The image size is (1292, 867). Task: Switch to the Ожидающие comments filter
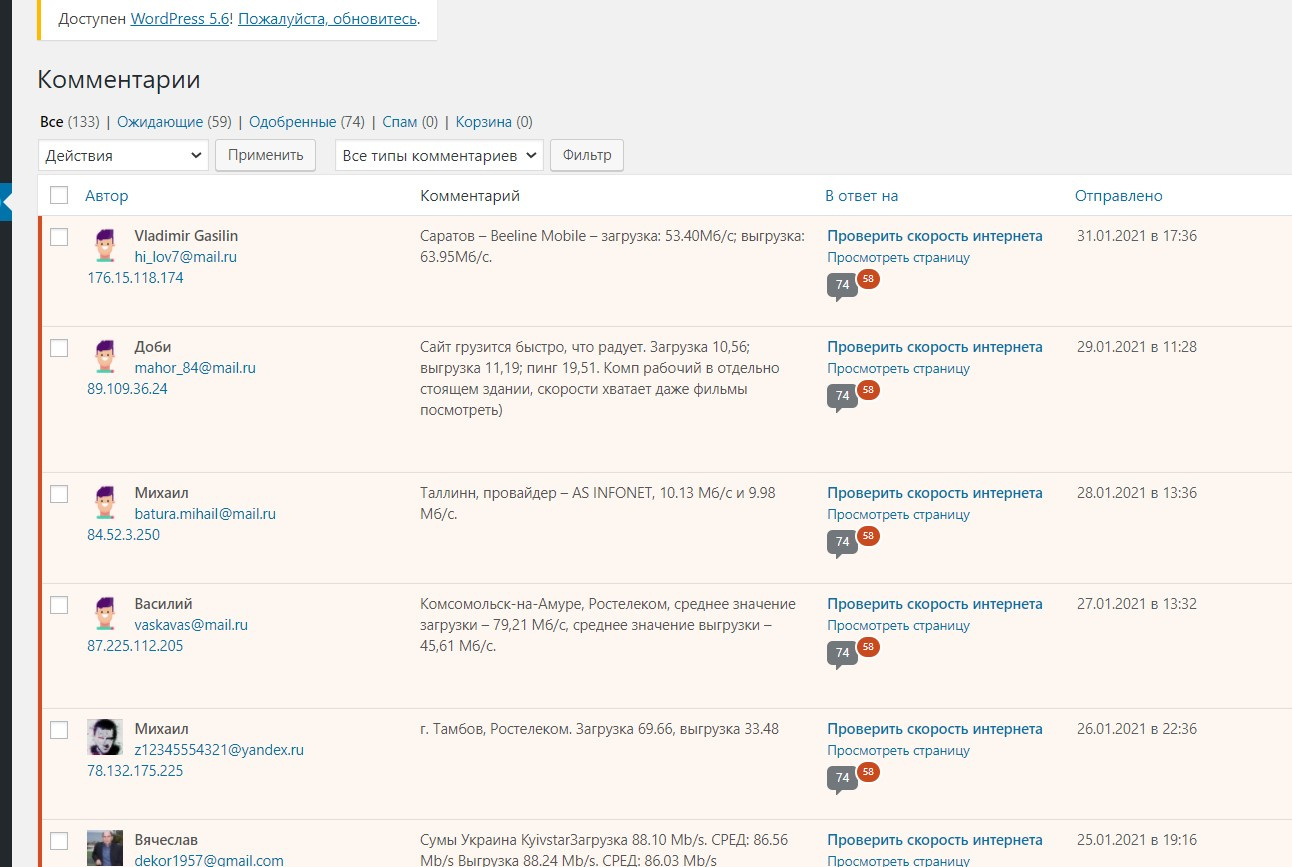160,122
